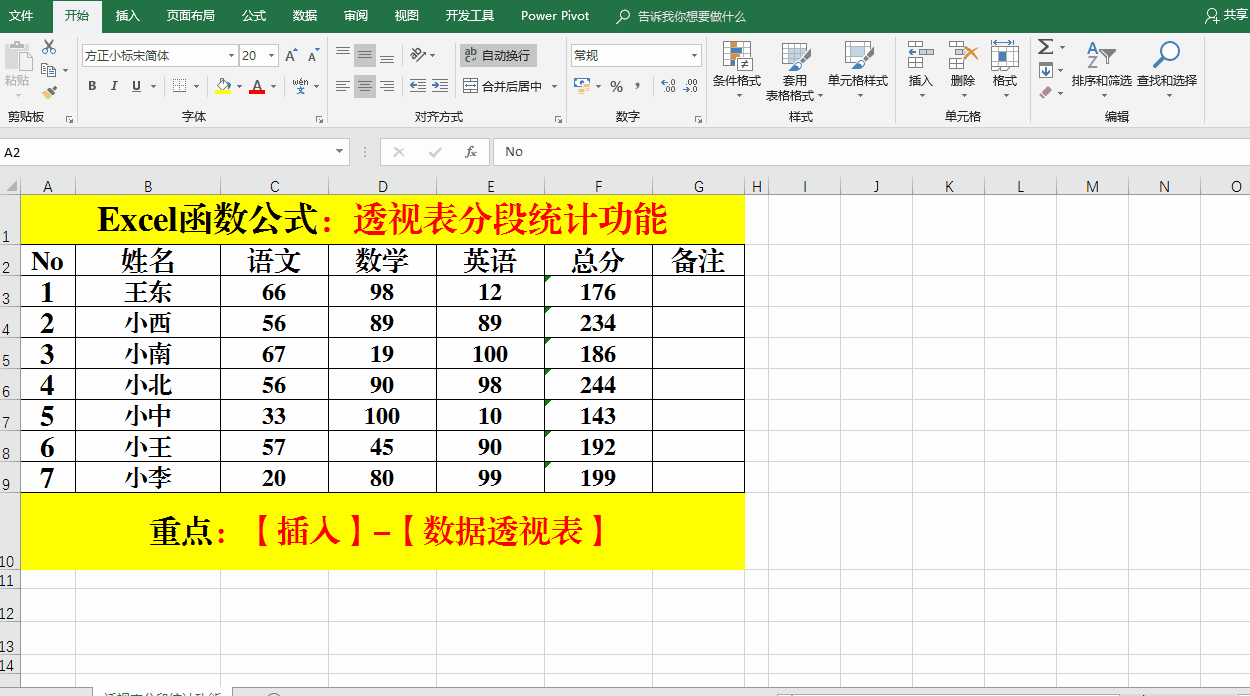Apply the cell borders icon
The width and height of the screenshot is (1250, 696).
[x=179, y=87]
